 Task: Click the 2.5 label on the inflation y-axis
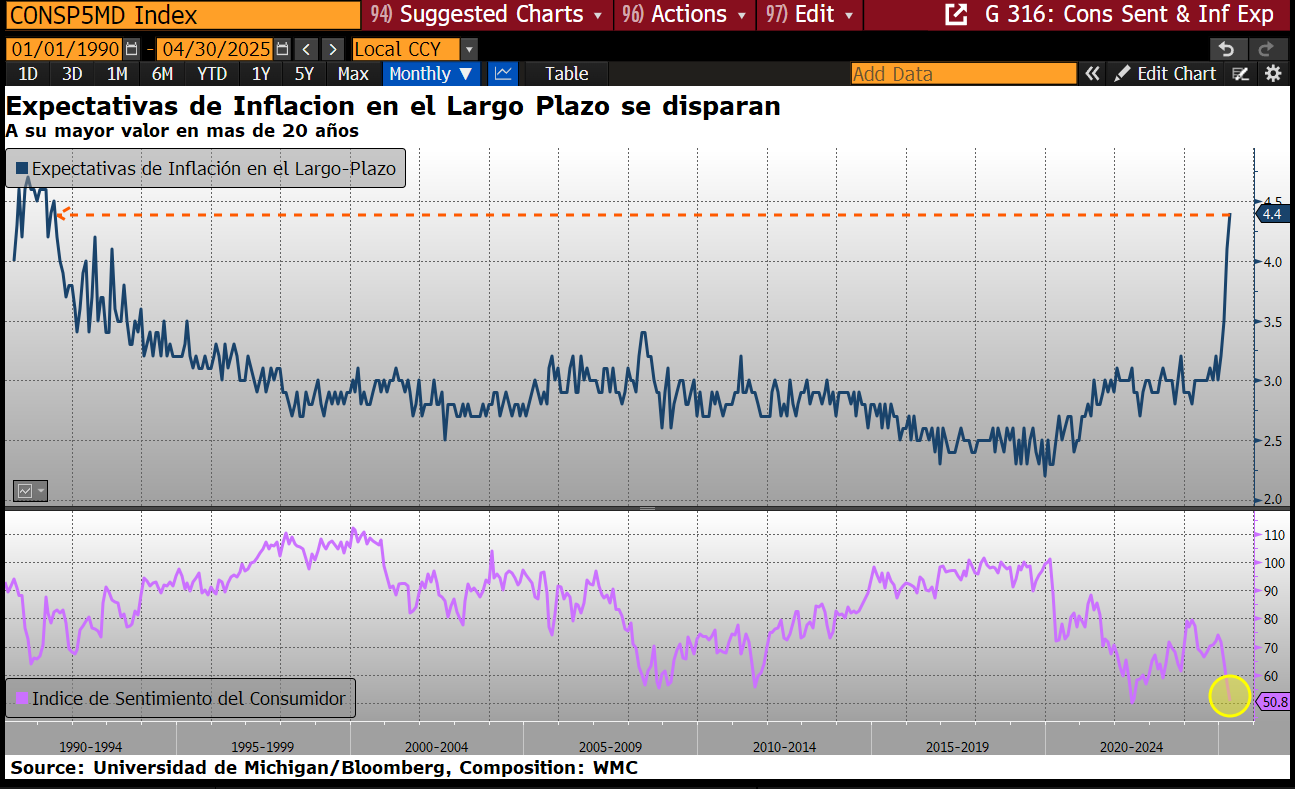coord(1273,441)
